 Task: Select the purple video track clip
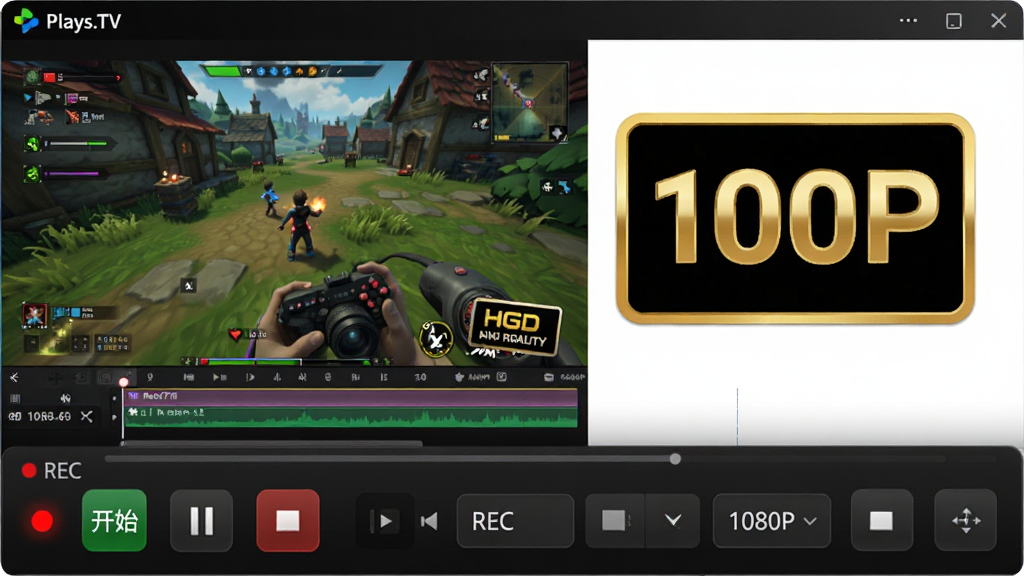(x=351, y=397)
